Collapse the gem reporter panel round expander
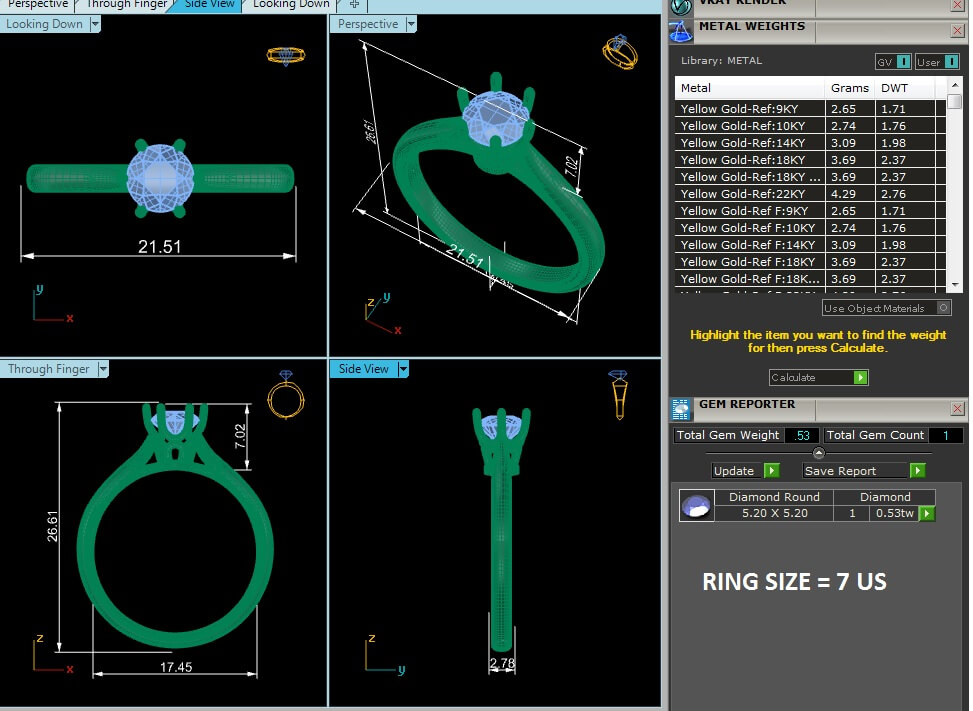The image size is (973, 711). (818, 452)
